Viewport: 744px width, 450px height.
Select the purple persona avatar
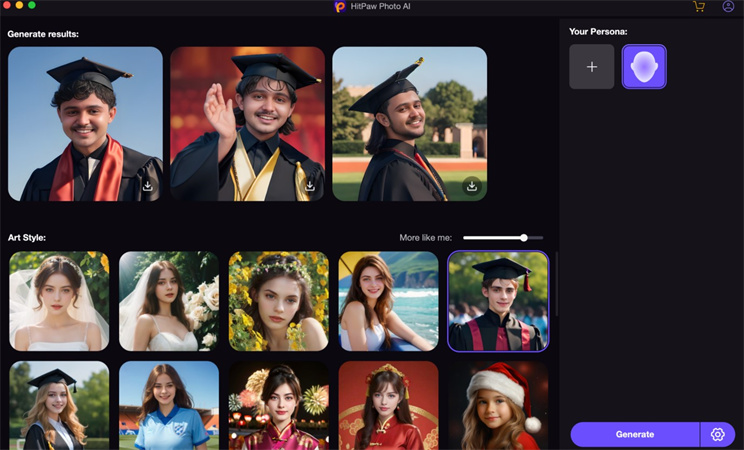pyautogui.click(x=644, y=67)
